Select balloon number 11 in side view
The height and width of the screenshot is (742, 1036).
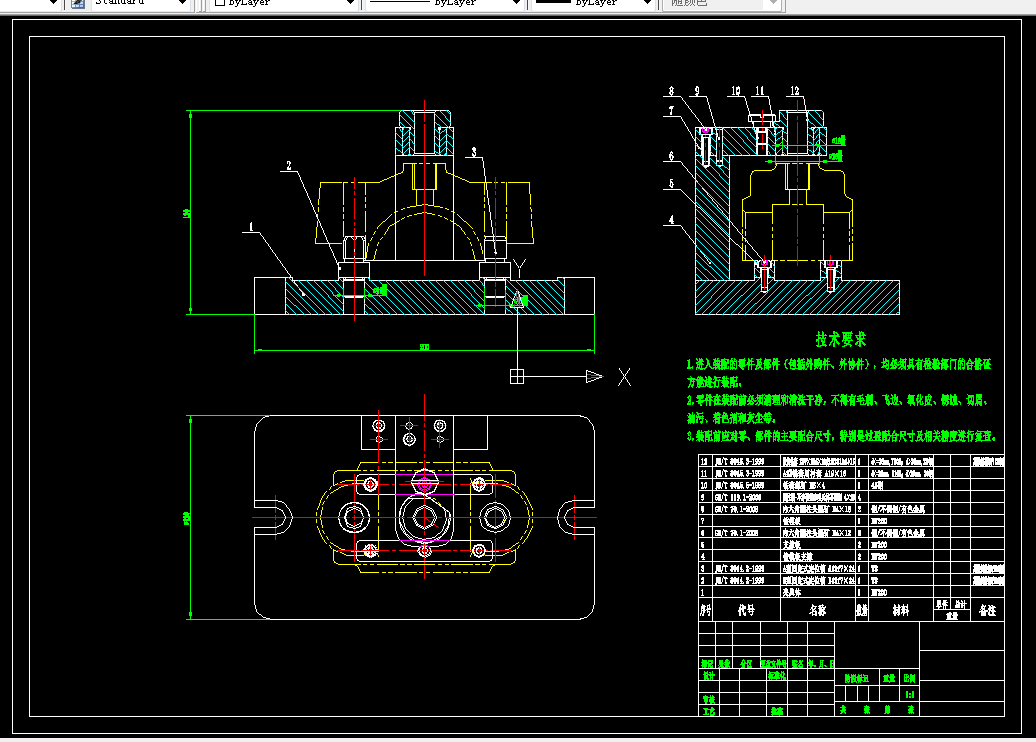[760, 91]
